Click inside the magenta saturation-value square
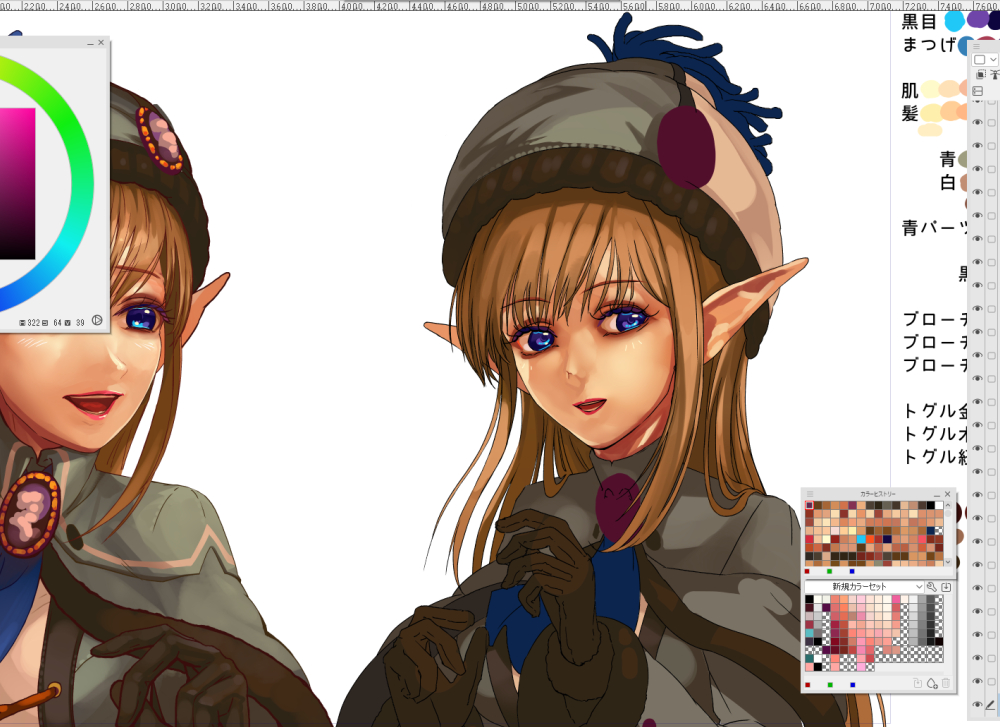 pos(16,185)
